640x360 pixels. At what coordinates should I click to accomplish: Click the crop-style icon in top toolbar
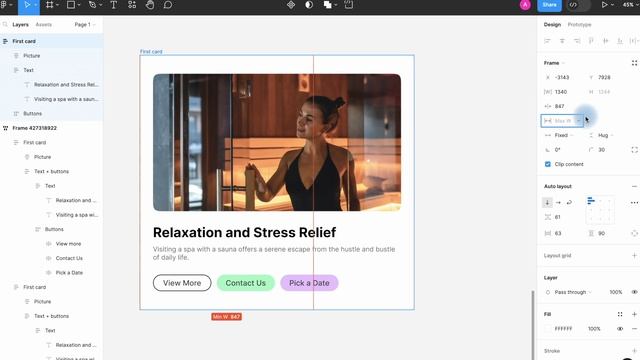349,5
